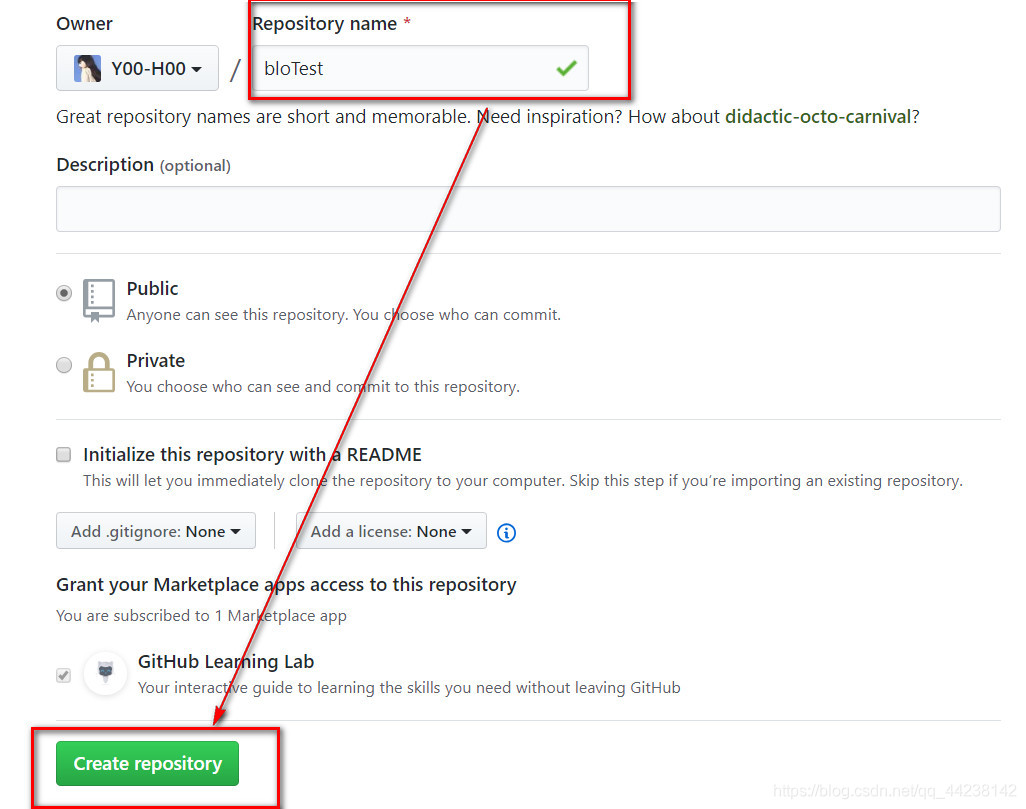Select the Public radio button
Screen dimensions: 1026x809
(63, 293)
